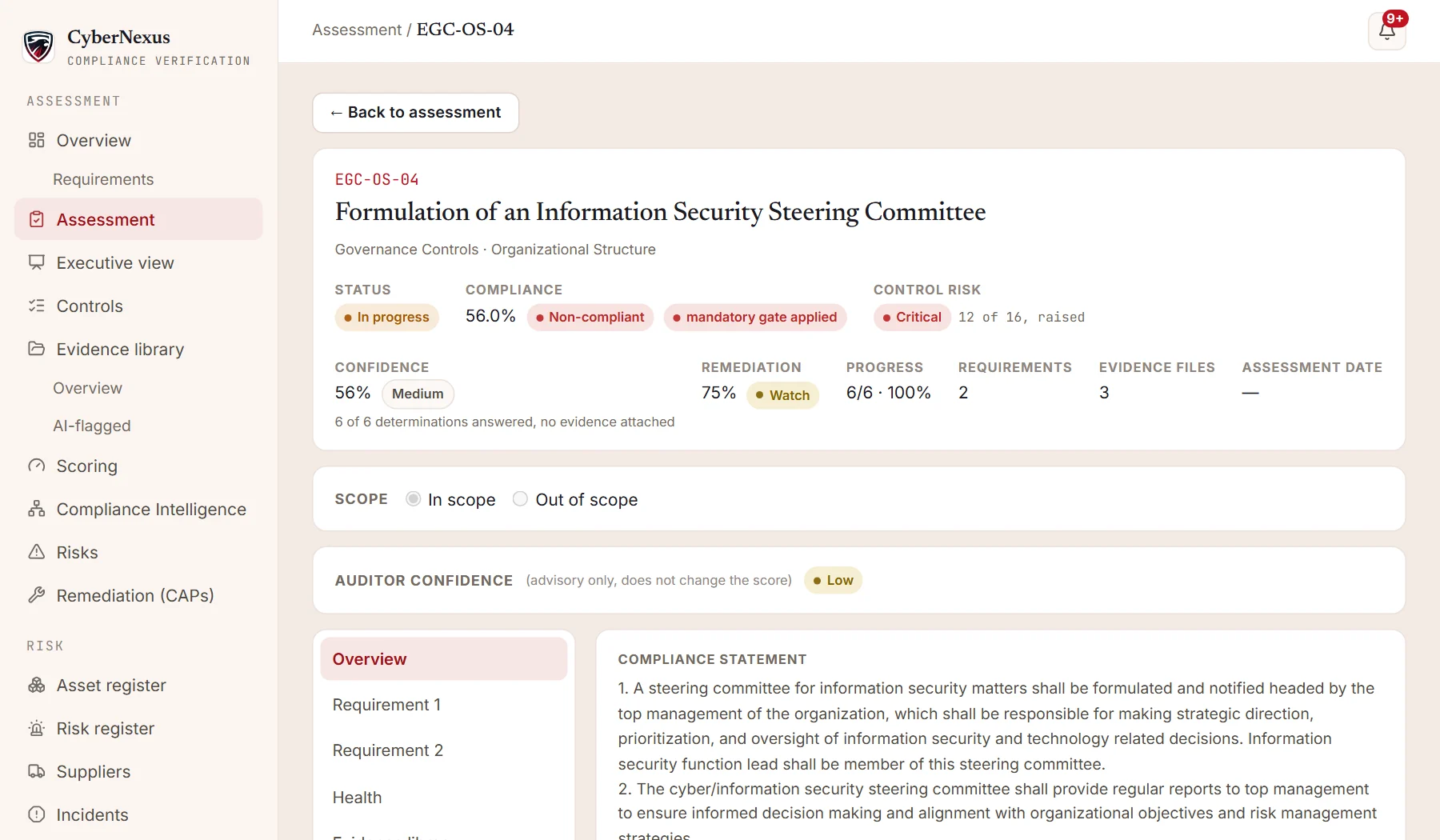
Task: Click the Controls checklist icon
Action: click(37, 306)
